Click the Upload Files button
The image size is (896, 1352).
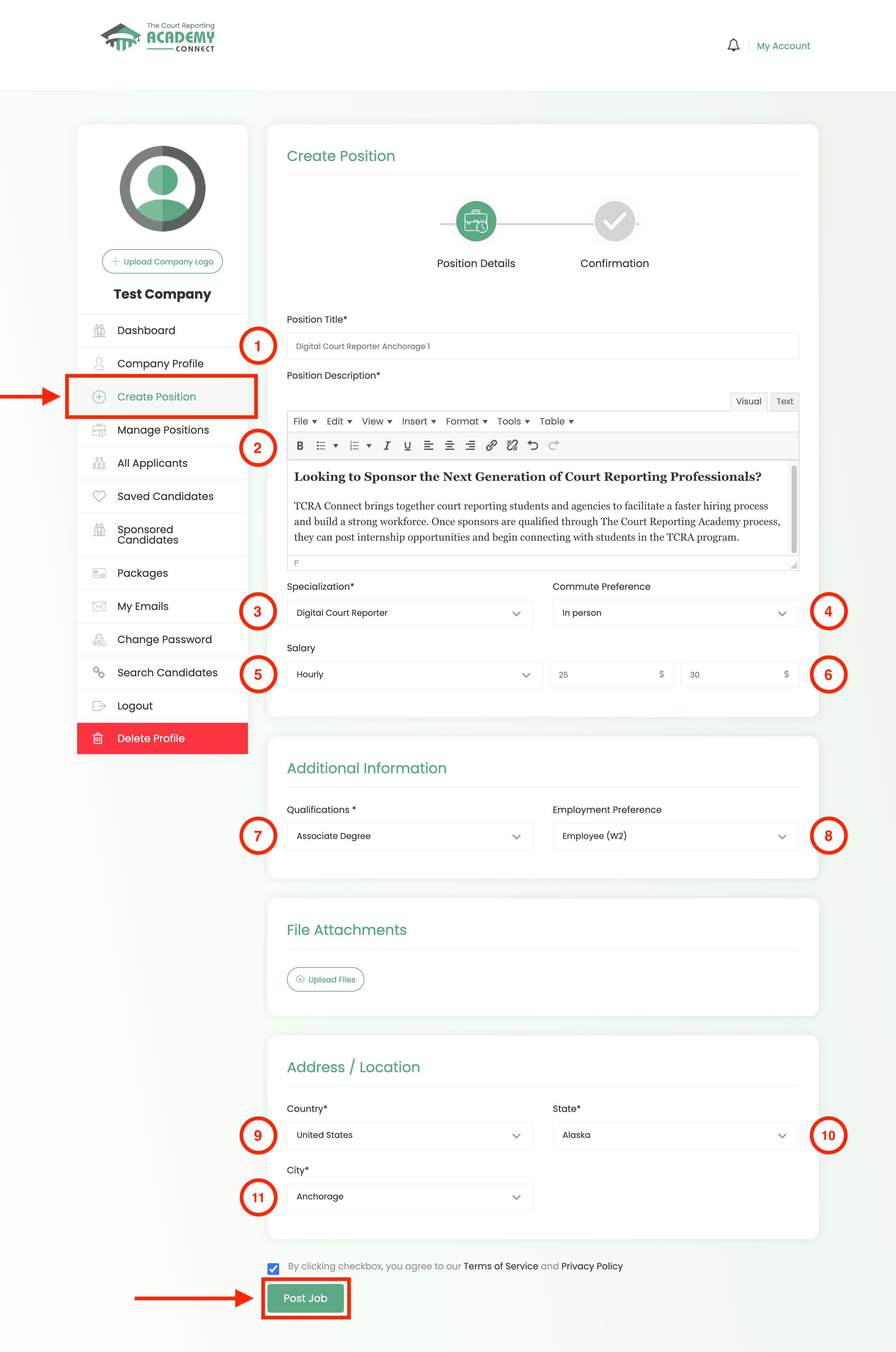[325, 980]
